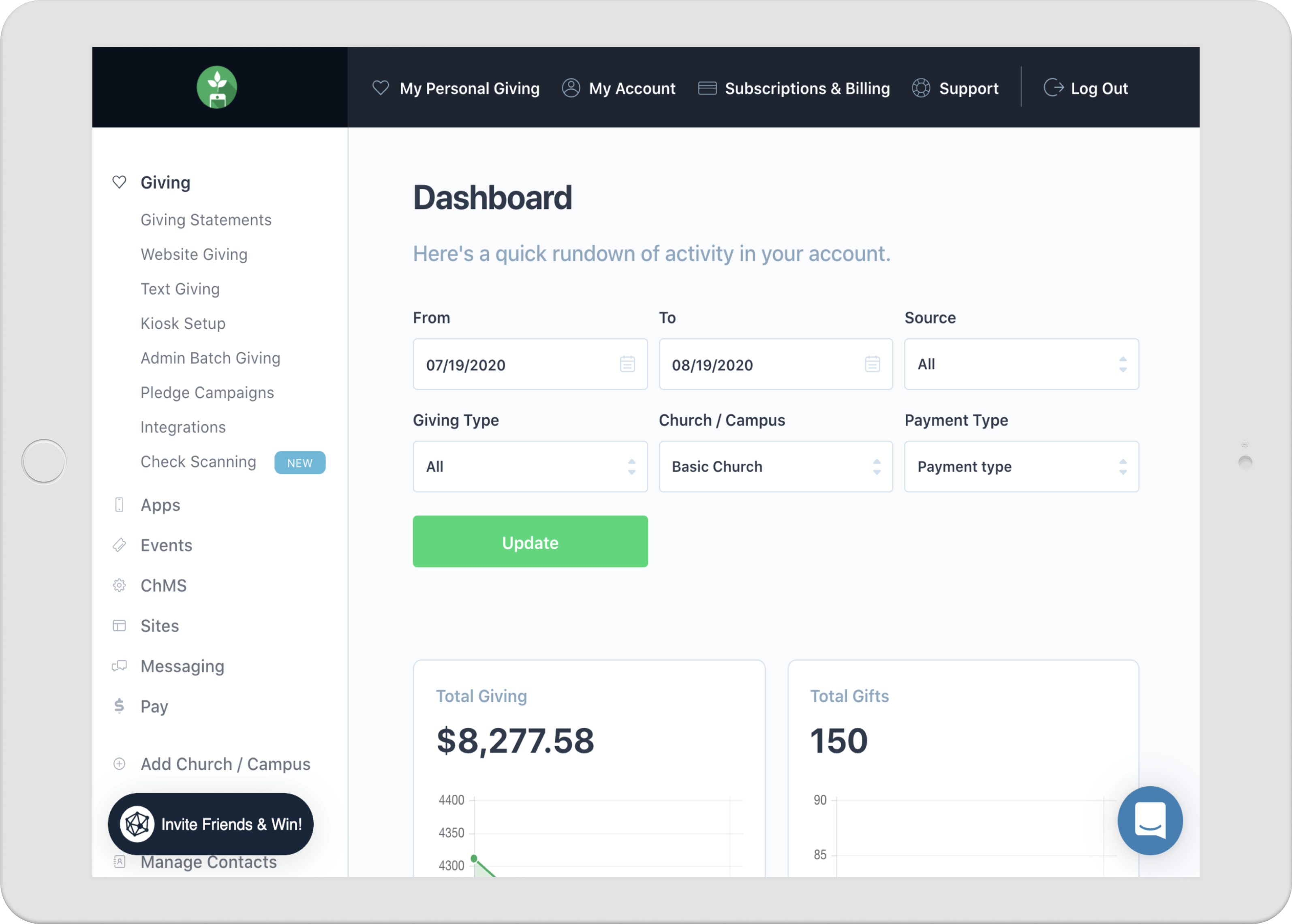Click the ticket icon next to Events
Image resolution: width=1292 pixels, height=924 pixels.
[119, 545]
